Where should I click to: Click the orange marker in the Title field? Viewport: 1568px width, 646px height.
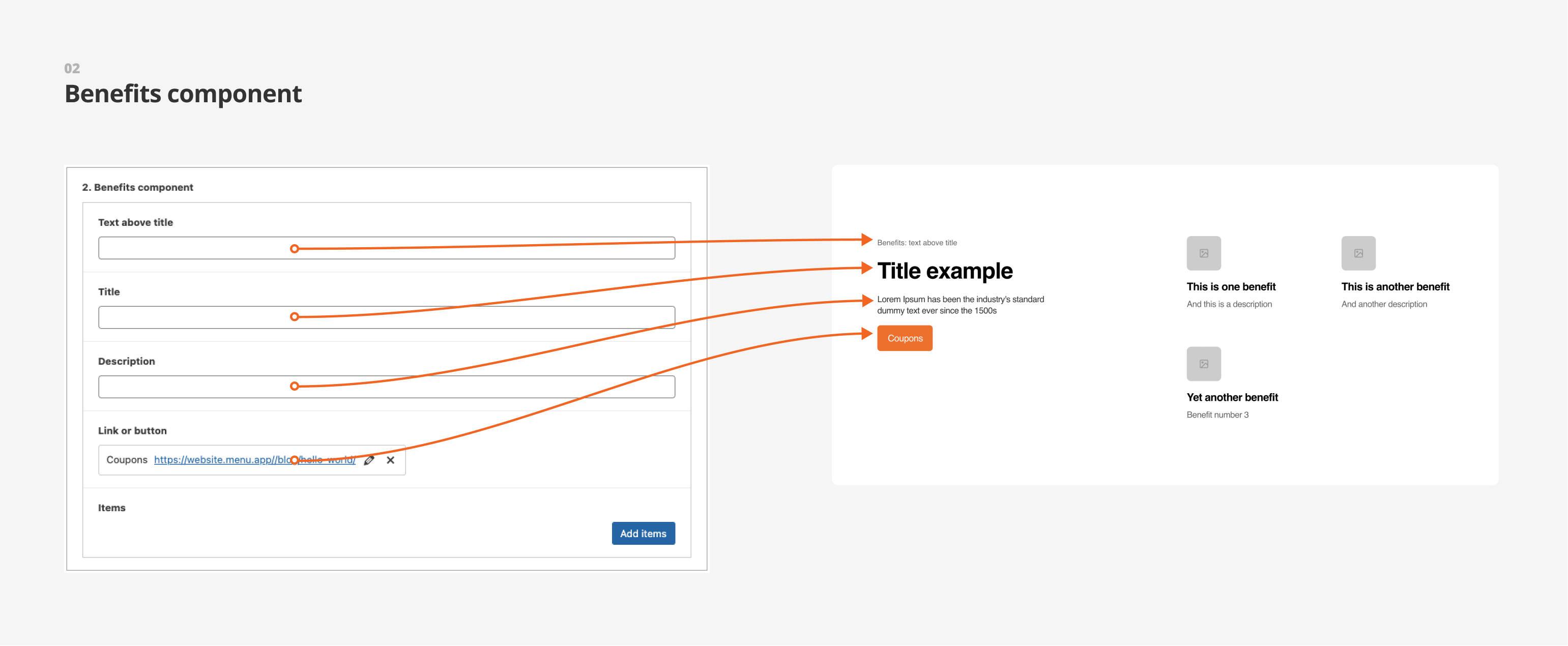point(295,317)
